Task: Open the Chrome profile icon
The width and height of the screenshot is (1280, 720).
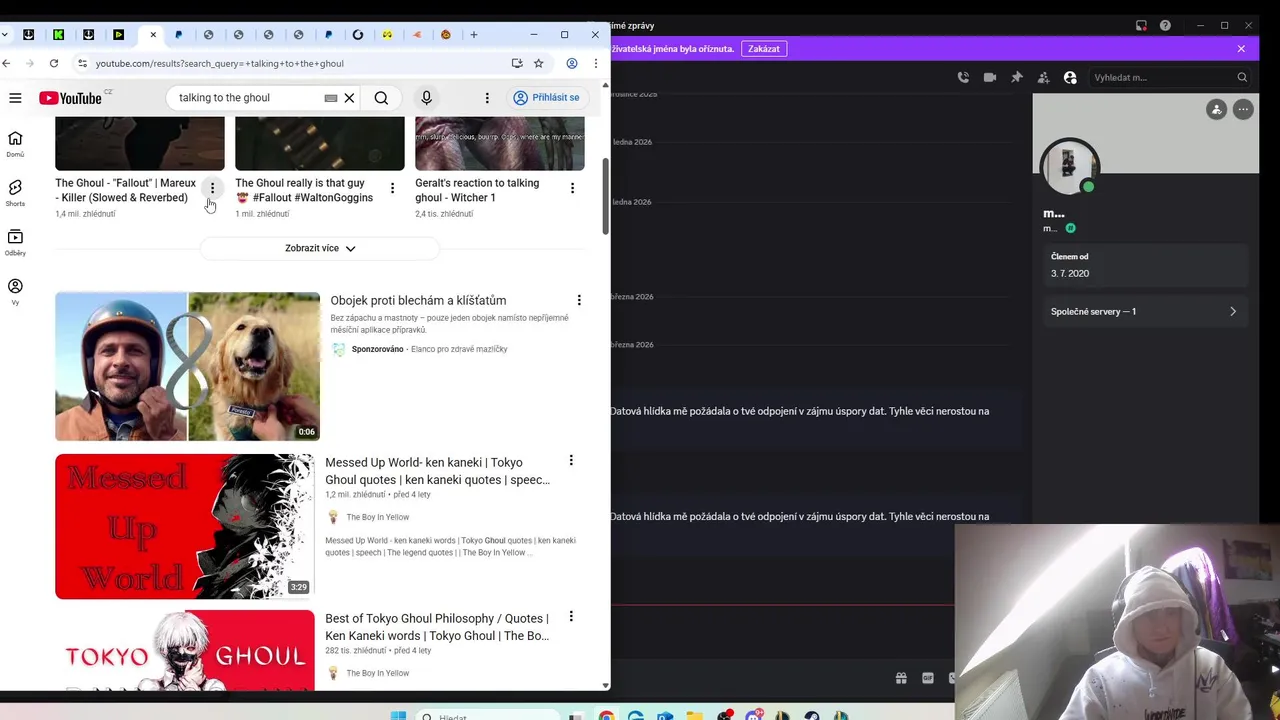Action: tap(572, 63)
